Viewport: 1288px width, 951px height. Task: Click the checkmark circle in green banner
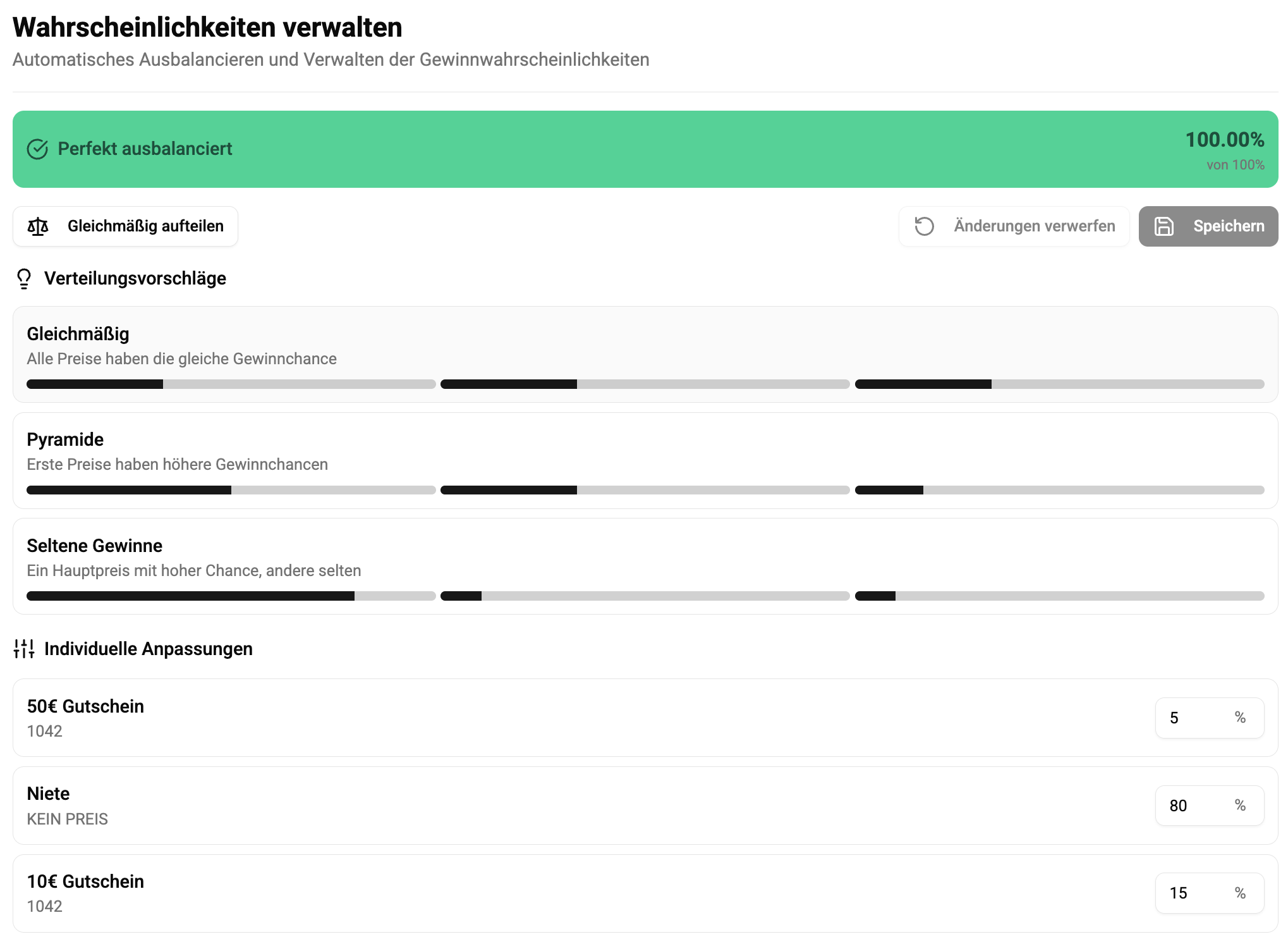tap(37, 149)
